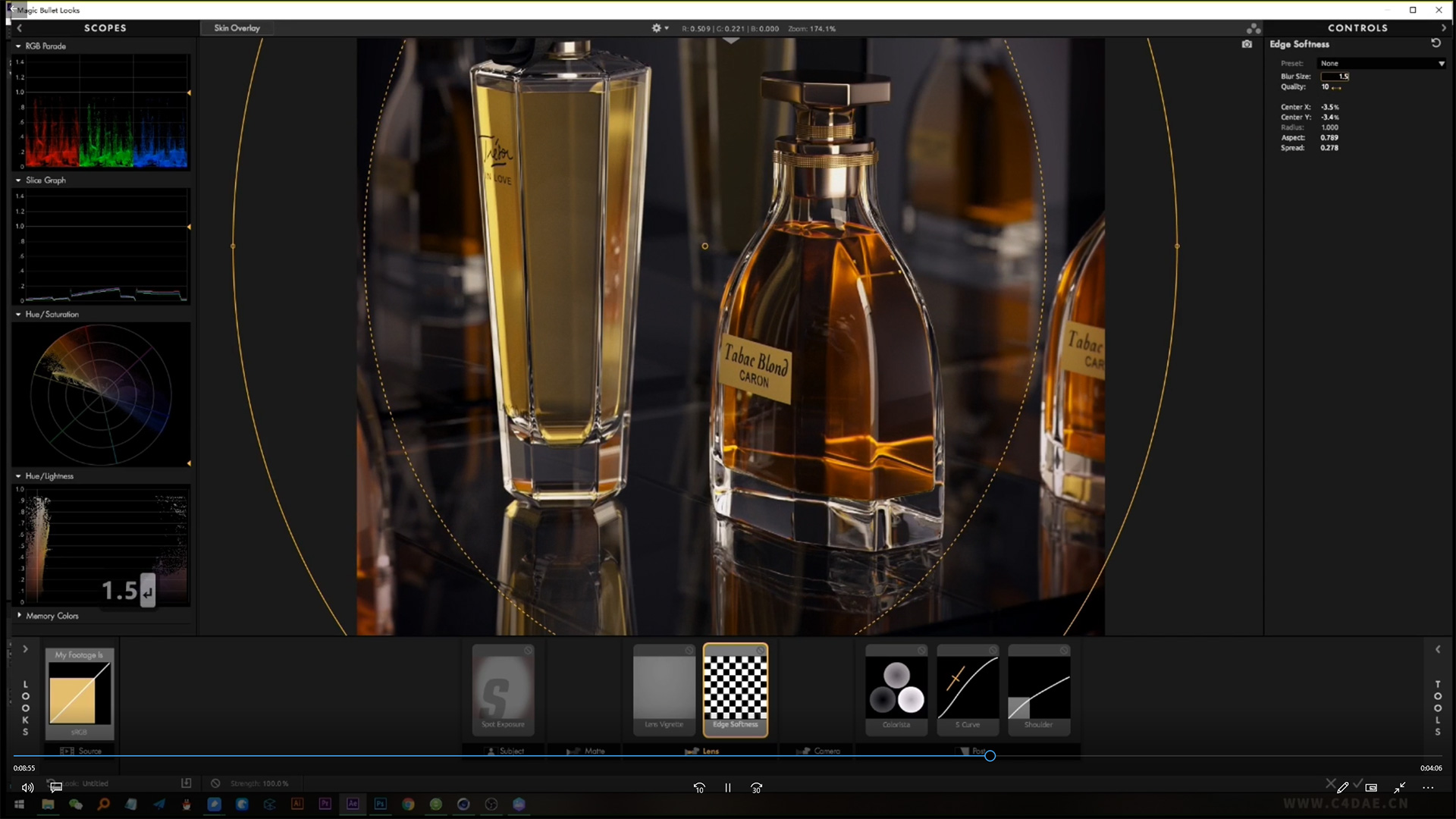This screenshot has width=1456, height=819.
Task: Click the Aspect value 0.789
Action: point(1329,138)
